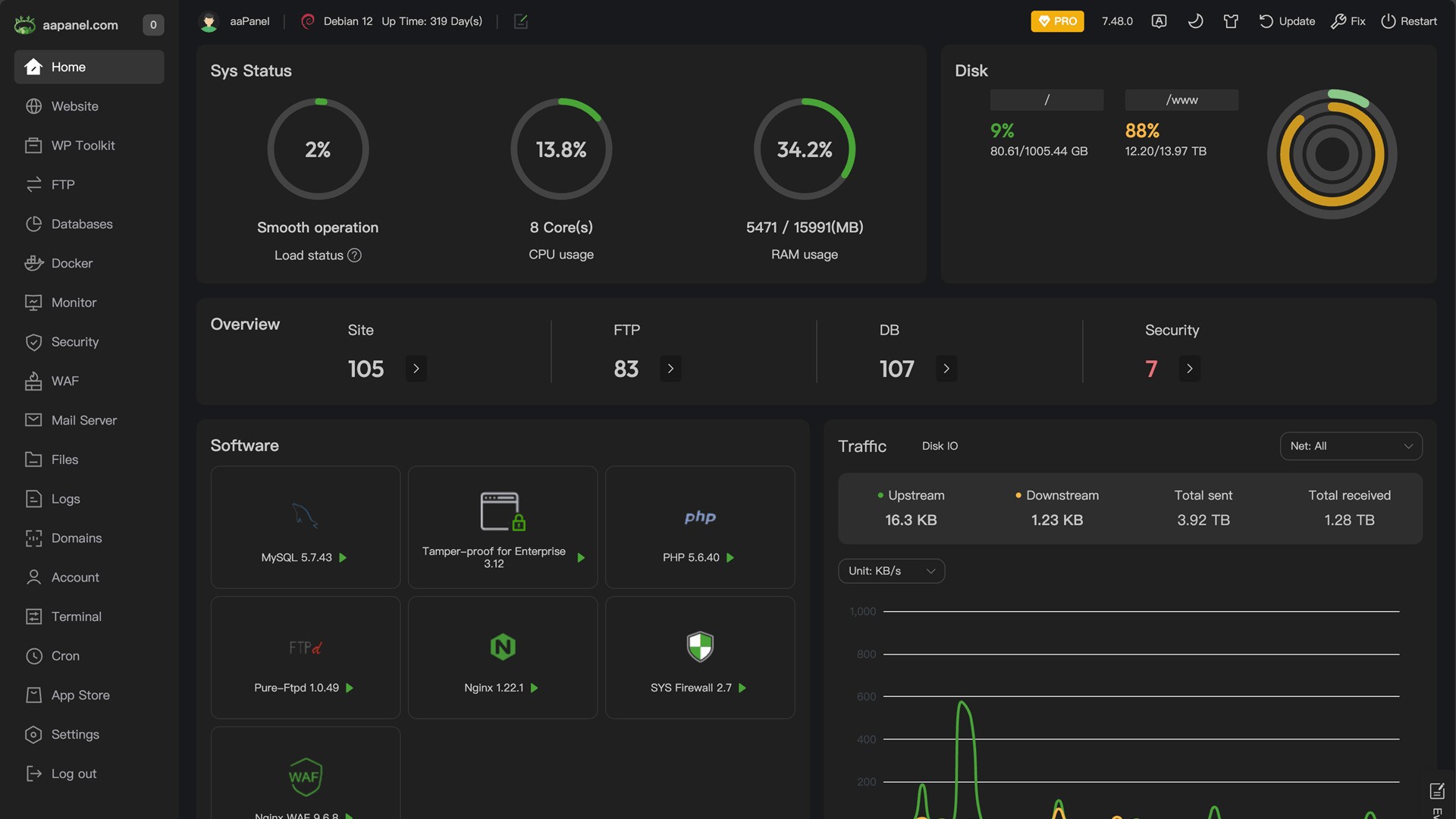
Task: Select the / disk tab
Action: (x=1046, y=100)
